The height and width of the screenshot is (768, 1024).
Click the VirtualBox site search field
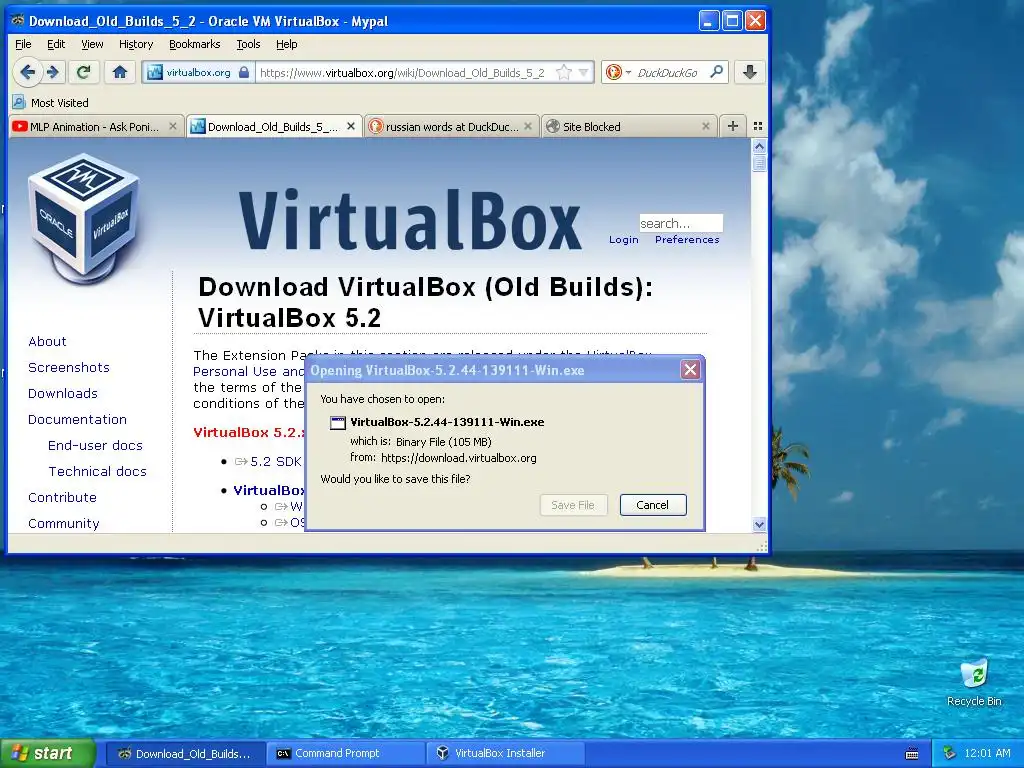pos(680,223)
